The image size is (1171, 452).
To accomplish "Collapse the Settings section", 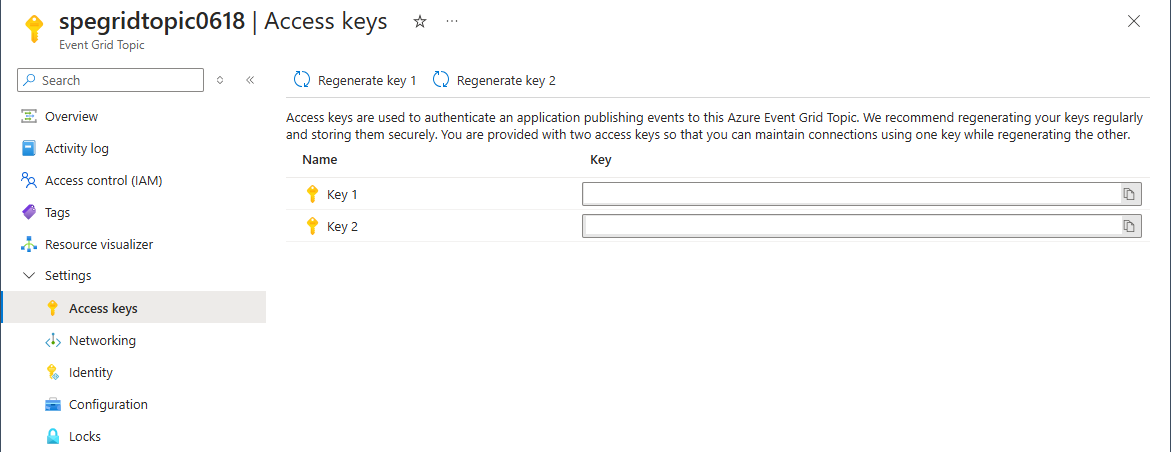I will 29,276.
